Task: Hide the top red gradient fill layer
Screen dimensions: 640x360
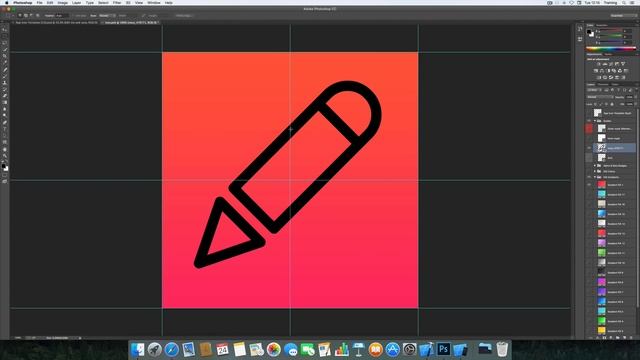Action: [x=589, y=185]
